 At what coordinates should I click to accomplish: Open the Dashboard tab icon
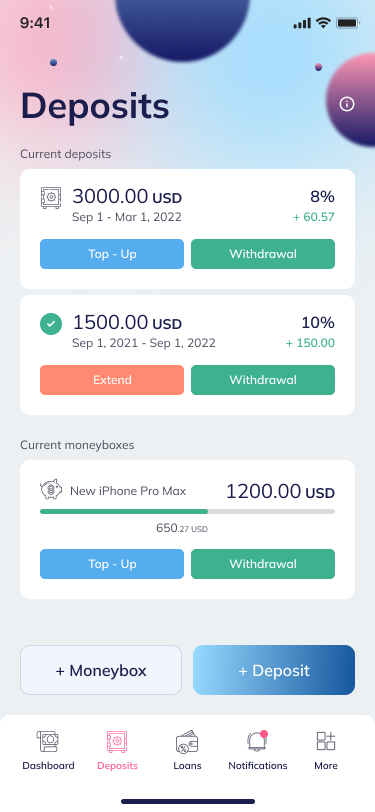[x=48, y=741]
